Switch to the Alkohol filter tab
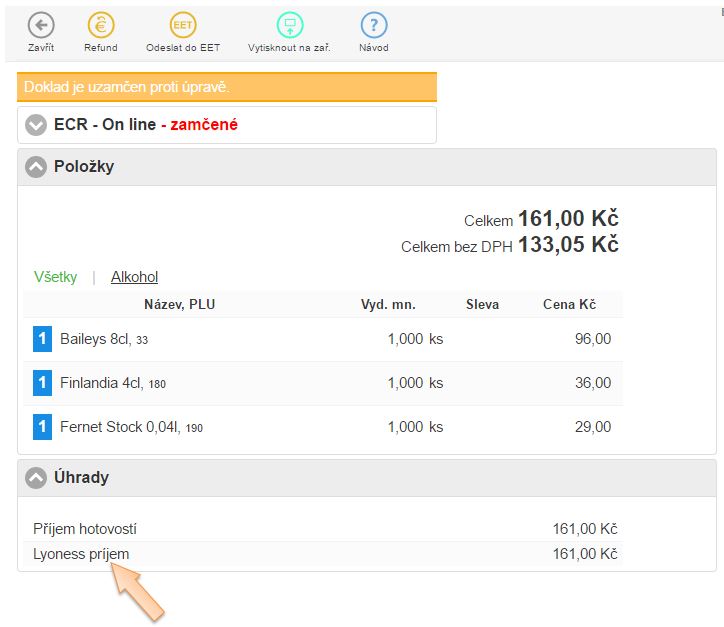This screenshot has width=724, height=627. coord(134,277)
